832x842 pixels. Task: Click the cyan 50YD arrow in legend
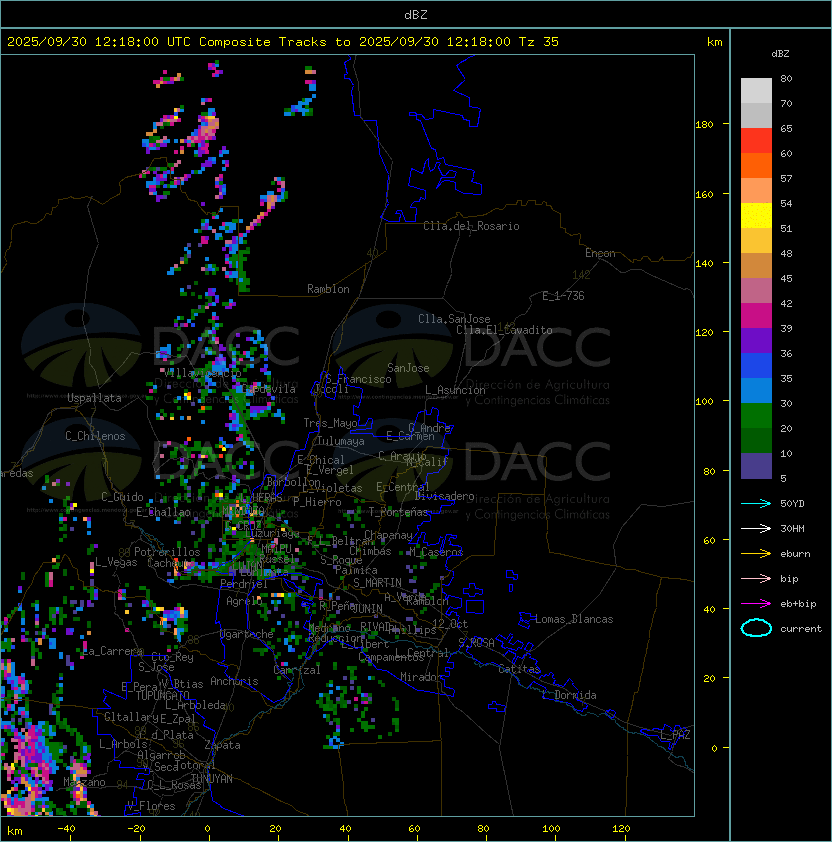pos(756,503)
